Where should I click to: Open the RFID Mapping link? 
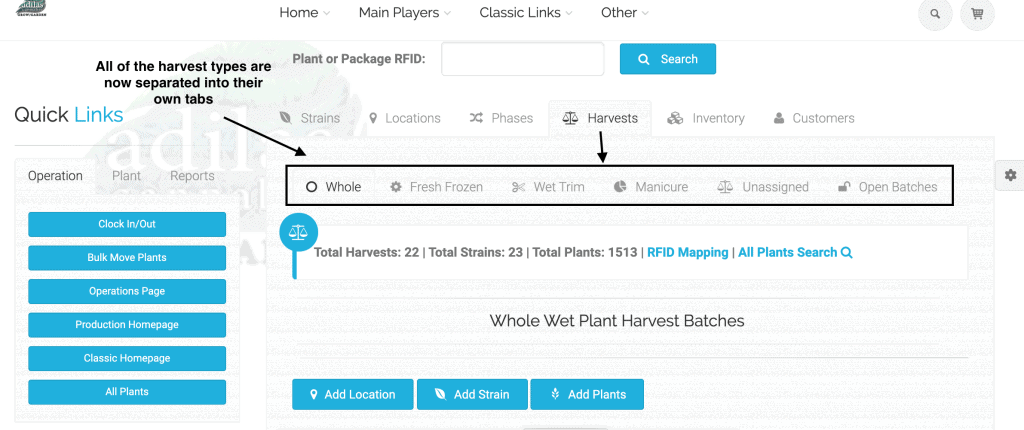pos(688,252)
